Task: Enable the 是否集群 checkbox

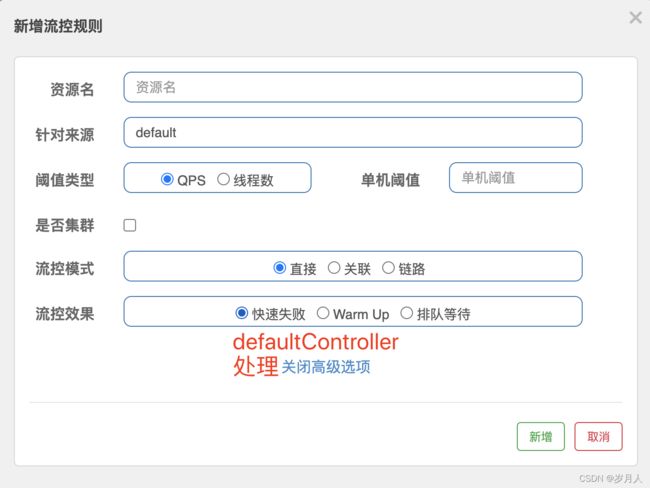Action: pos(130,225)
